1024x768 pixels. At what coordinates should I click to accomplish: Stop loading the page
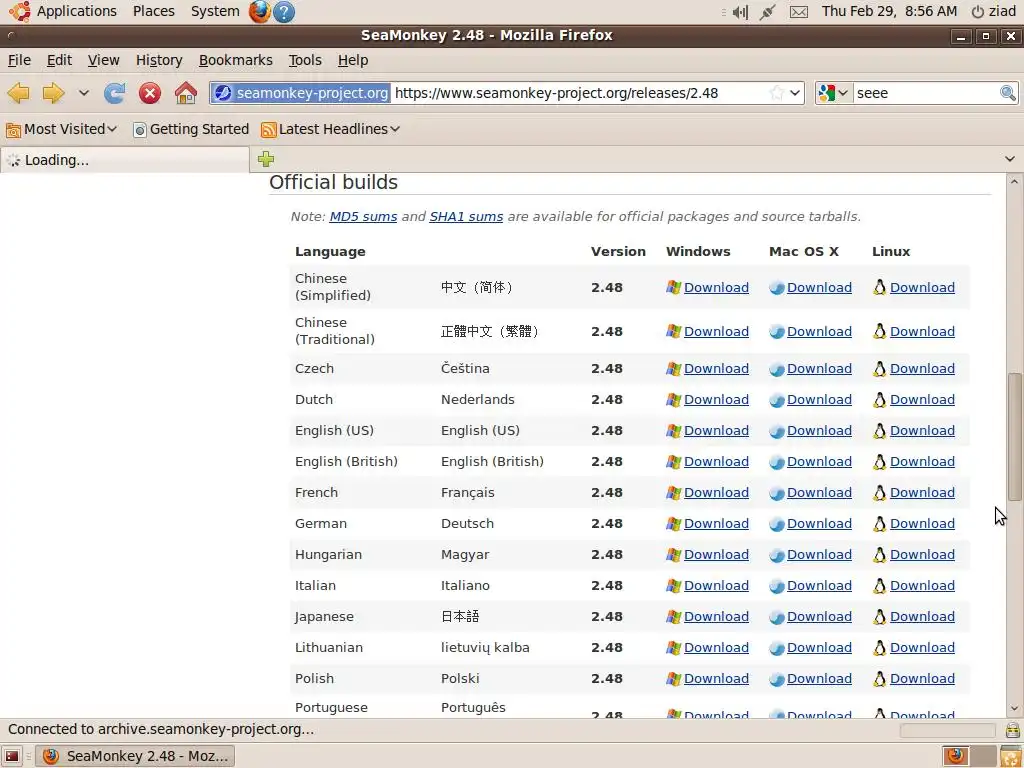pyautogui.click(x=150, y=93)
